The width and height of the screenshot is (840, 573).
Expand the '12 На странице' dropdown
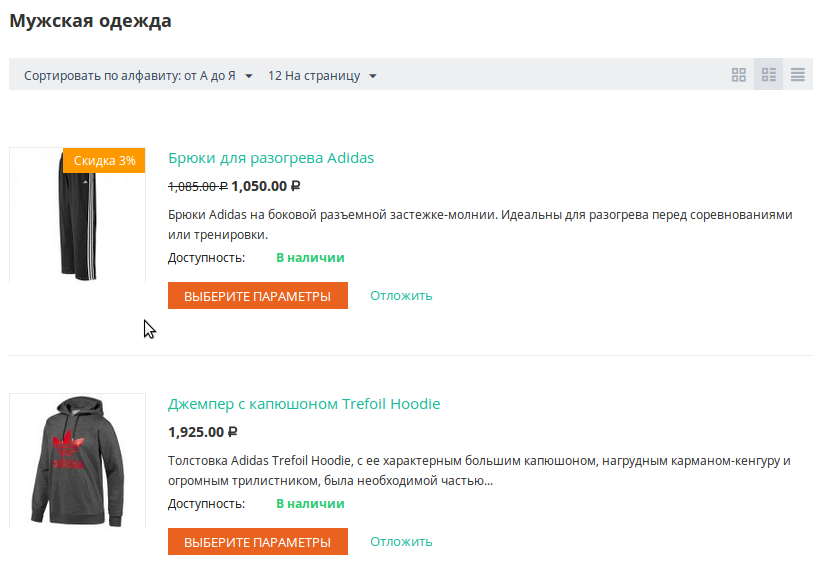click(322, 76)
